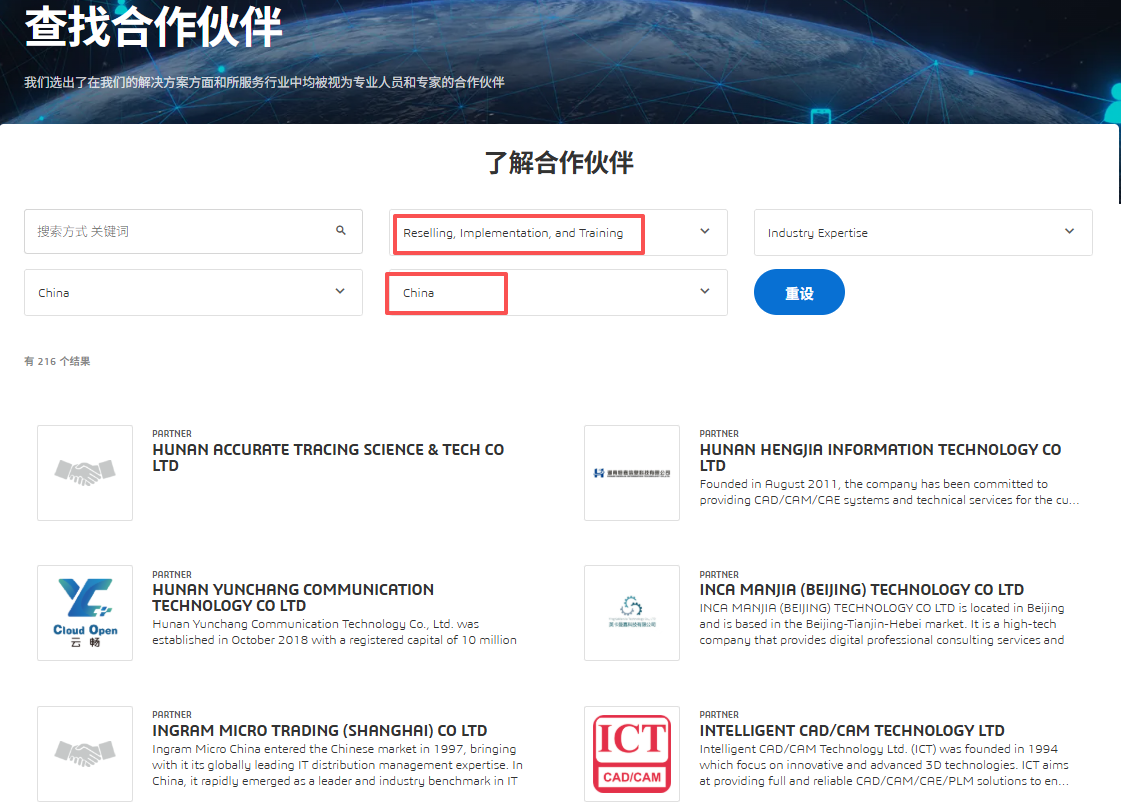
Task: Click the 了解合作伙伴 heading
Action: point(560,162)
